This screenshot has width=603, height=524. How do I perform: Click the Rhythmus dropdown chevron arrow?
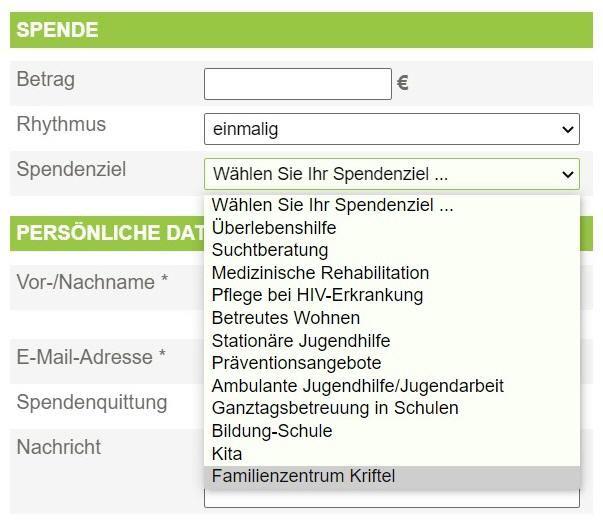click(x=568, y=129)
